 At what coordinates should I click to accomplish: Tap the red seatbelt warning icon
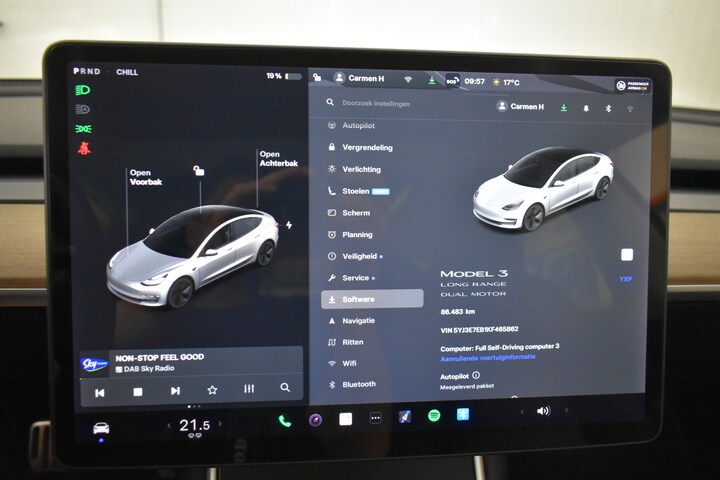(84, 148)
